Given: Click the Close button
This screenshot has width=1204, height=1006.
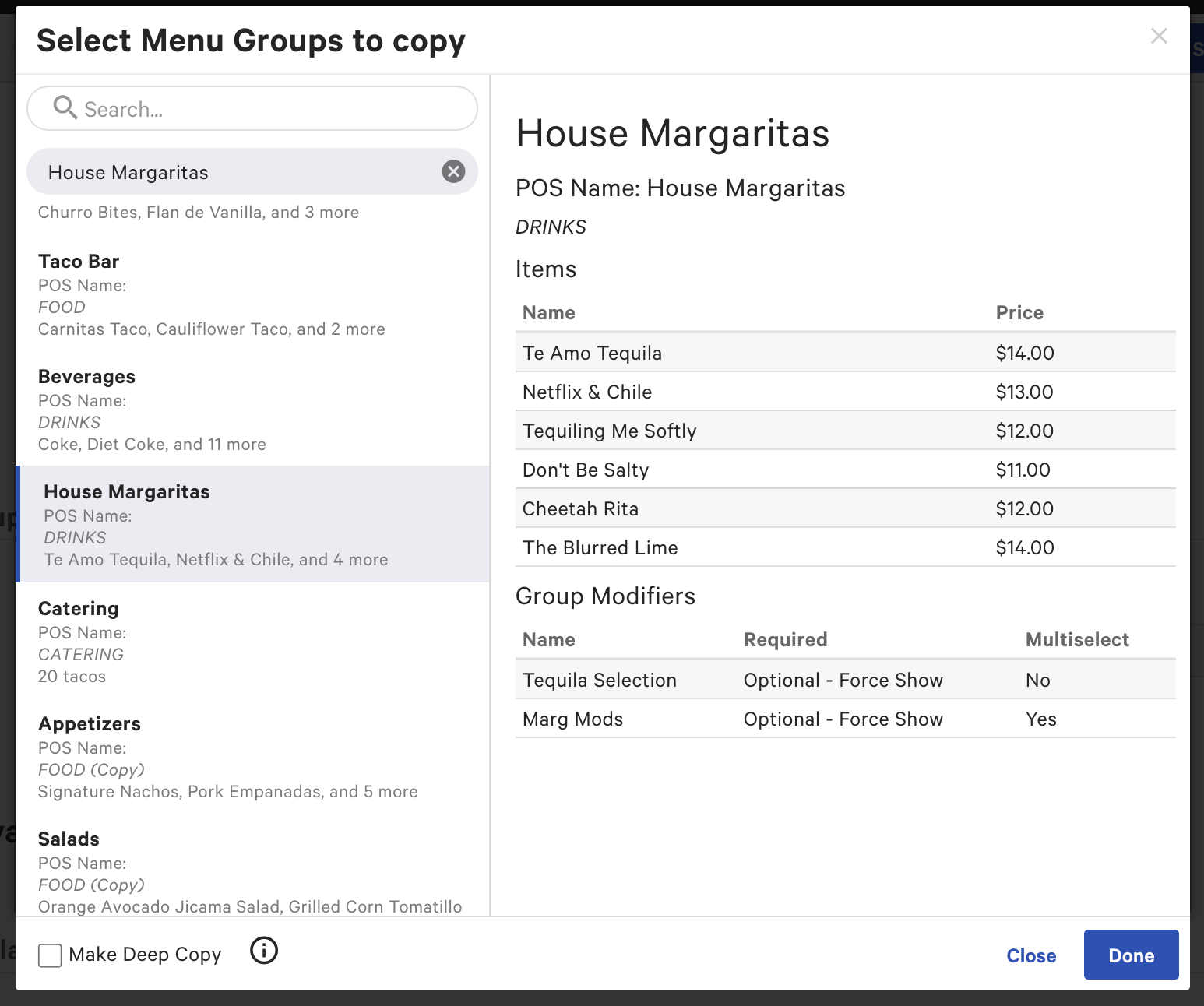Looking at the screenshot, I should point(1031,955).
